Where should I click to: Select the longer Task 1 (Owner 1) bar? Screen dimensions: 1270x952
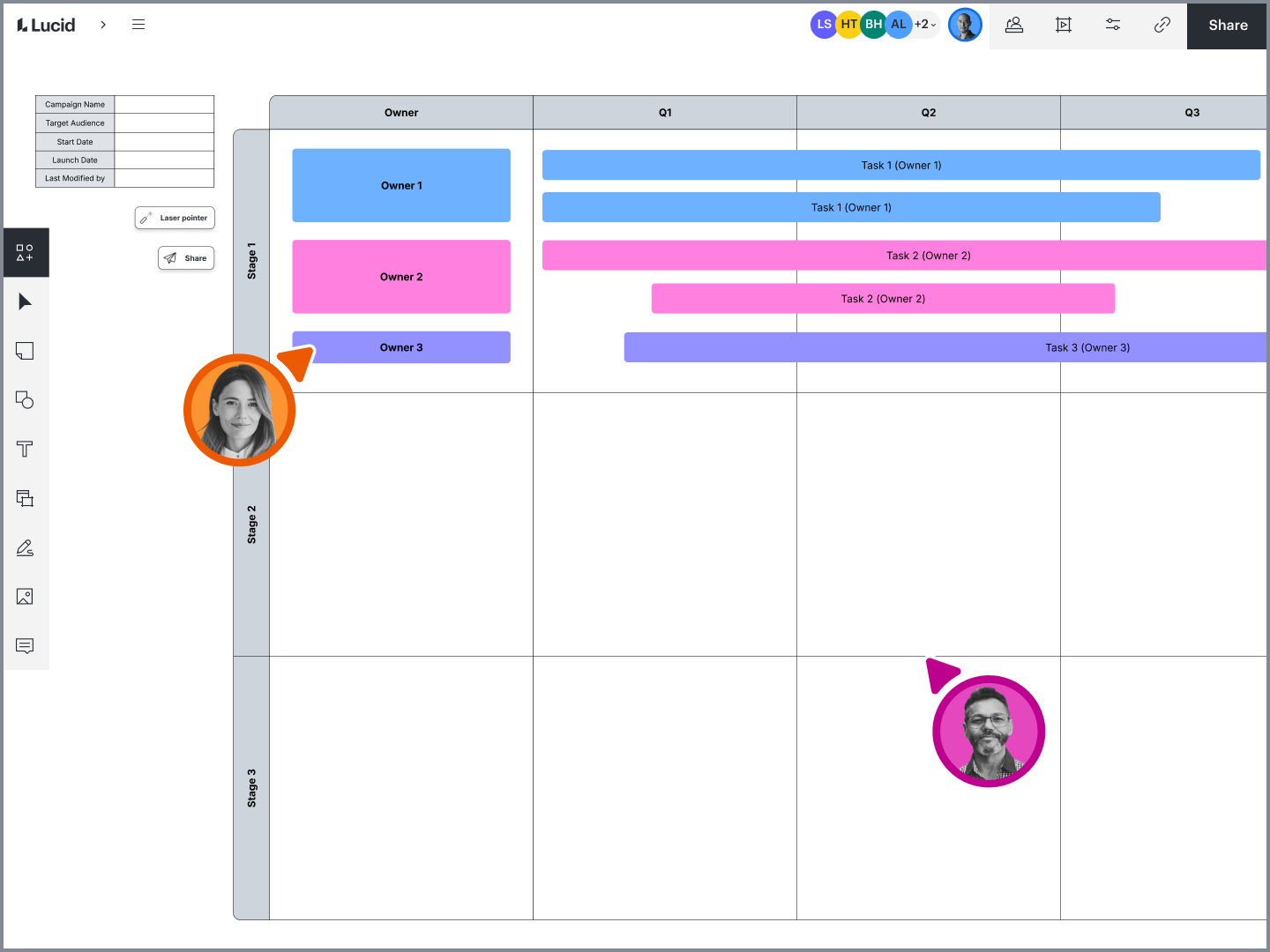click(x=901, y=165)
